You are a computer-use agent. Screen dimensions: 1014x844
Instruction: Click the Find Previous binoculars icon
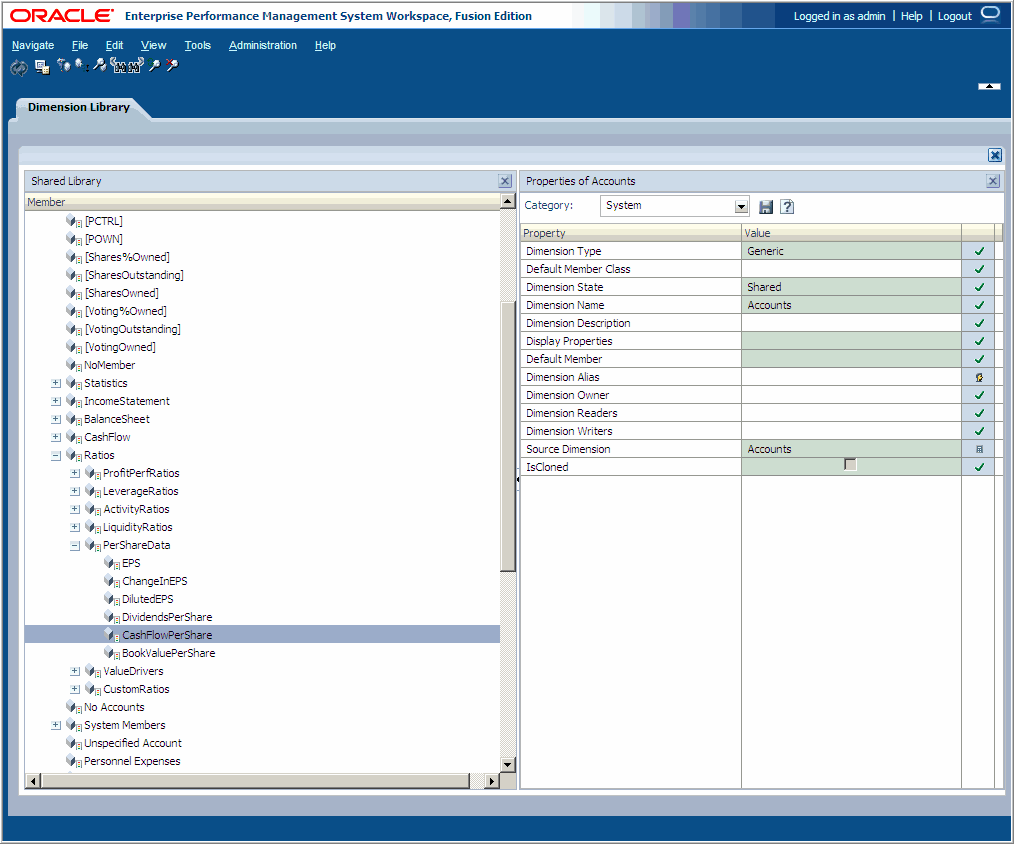point(118,65)
